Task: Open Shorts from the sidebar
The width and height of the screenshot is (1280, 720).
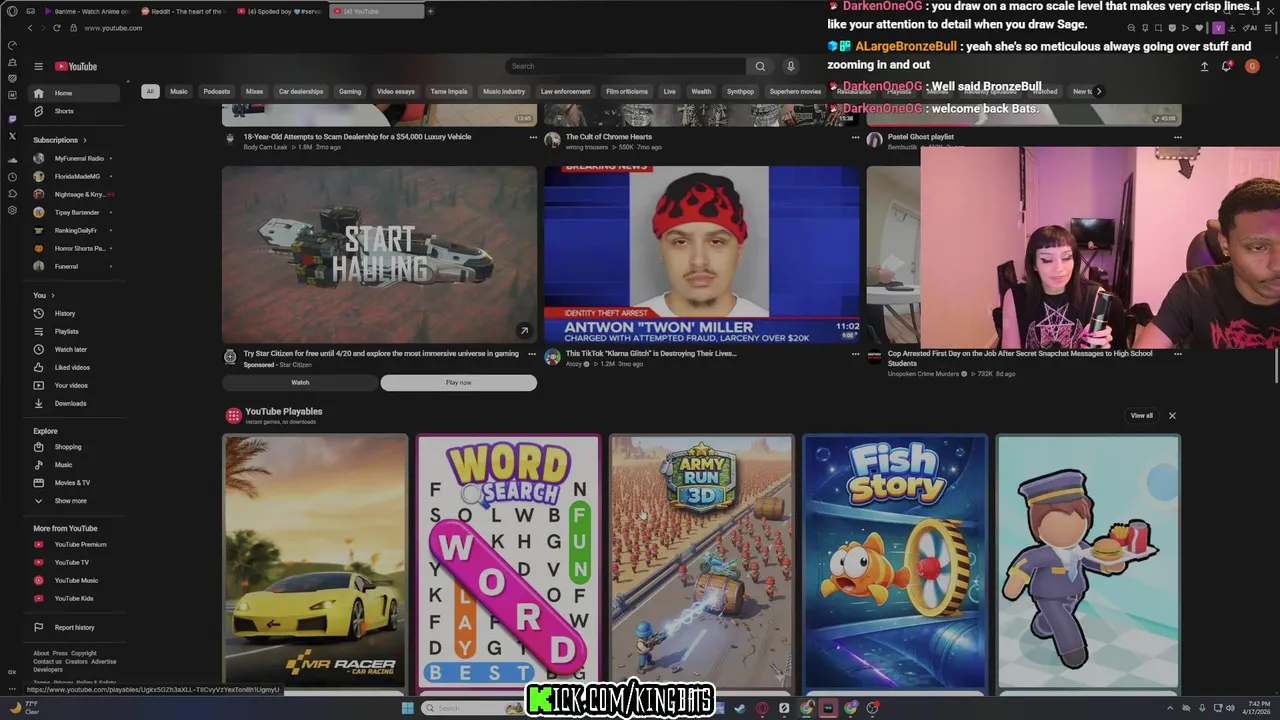Action: pyautogui.click(x=75, y=111)
